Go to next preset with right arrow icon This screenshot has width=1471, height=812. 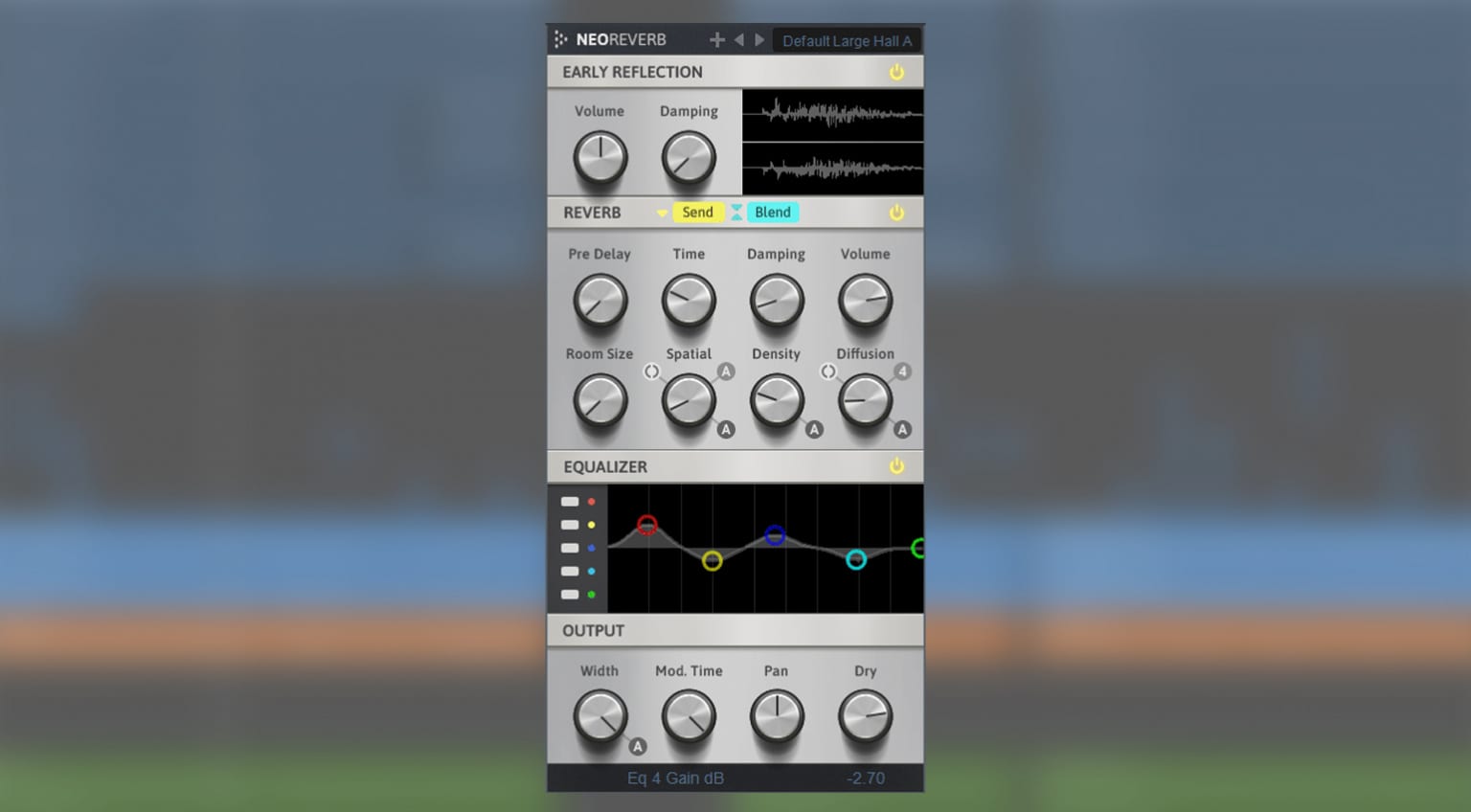[x=758, y=39]
